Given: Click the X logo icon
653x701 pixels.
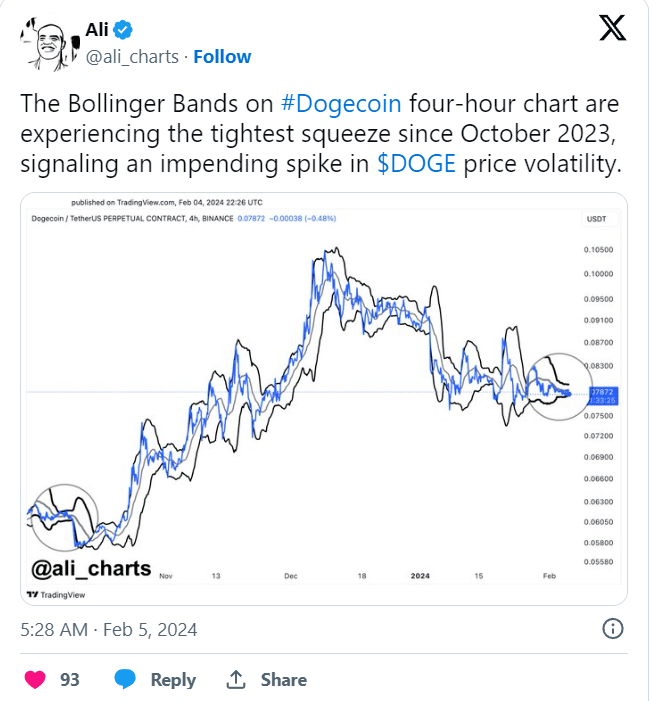Looking at the screenshot, I should click(612, 28).
